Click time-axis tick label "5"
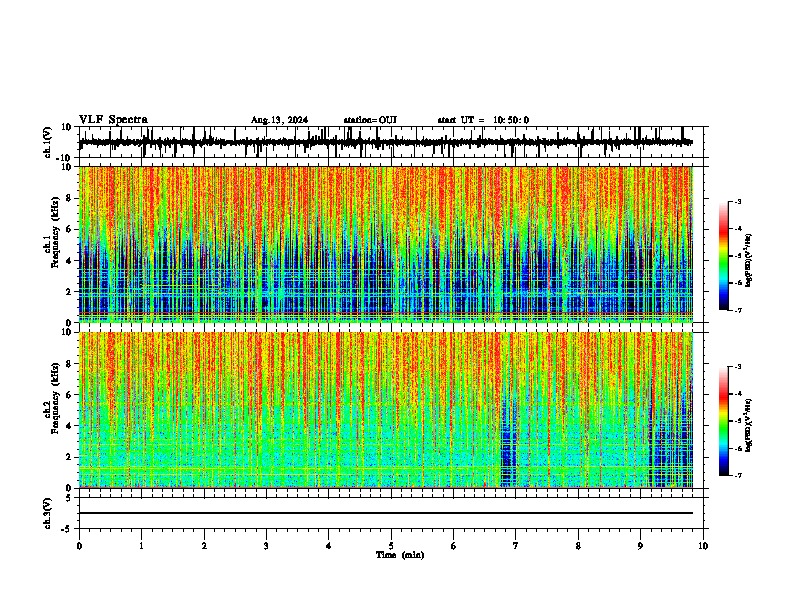 (391, 546)
